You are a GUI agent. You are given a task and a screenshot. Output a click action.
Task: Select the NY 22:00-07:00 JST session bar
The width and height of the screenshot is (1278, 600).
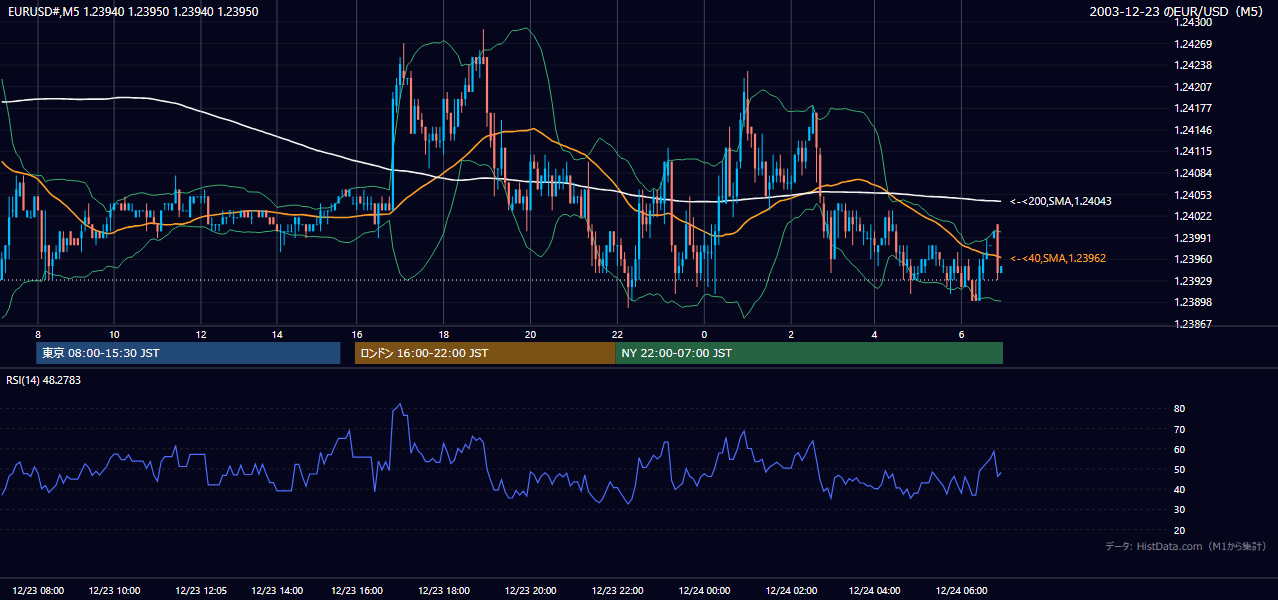[x=809, y=353]
